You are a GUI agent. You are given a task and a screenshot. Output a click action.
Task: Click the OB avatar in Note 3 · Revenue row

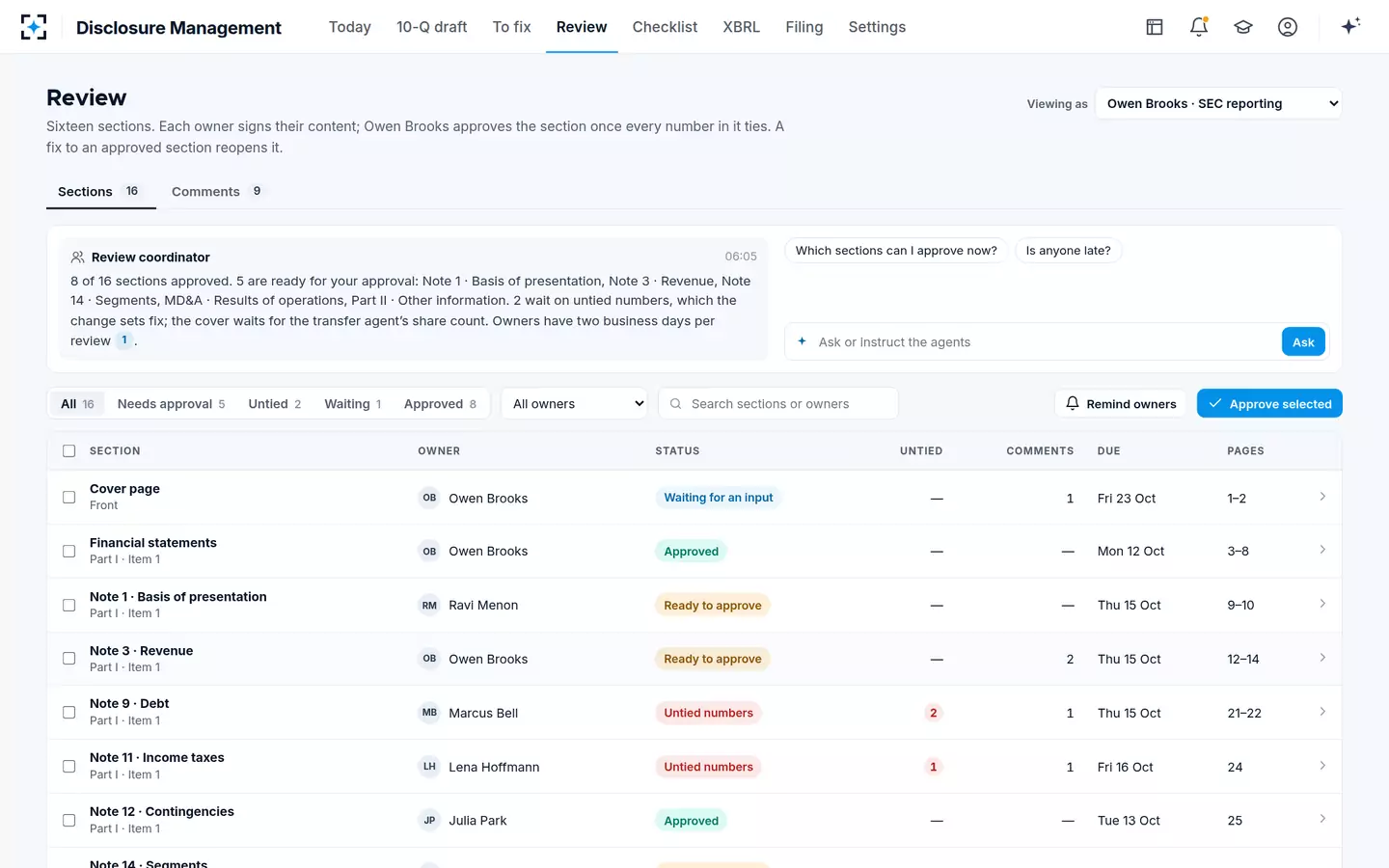point(429,659)
